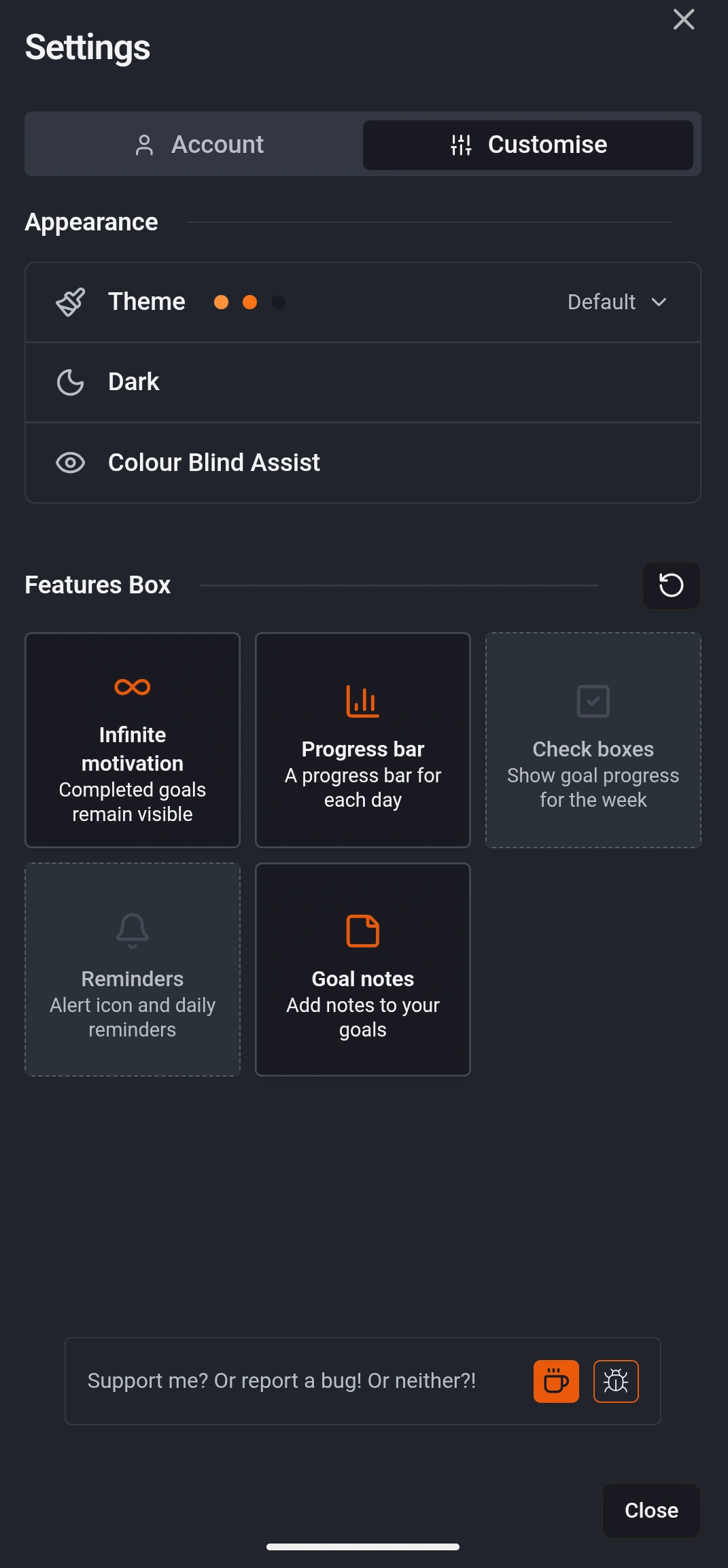Click the bug report icon
This screenshot has width=728, height=1568.
(616, 1381)
